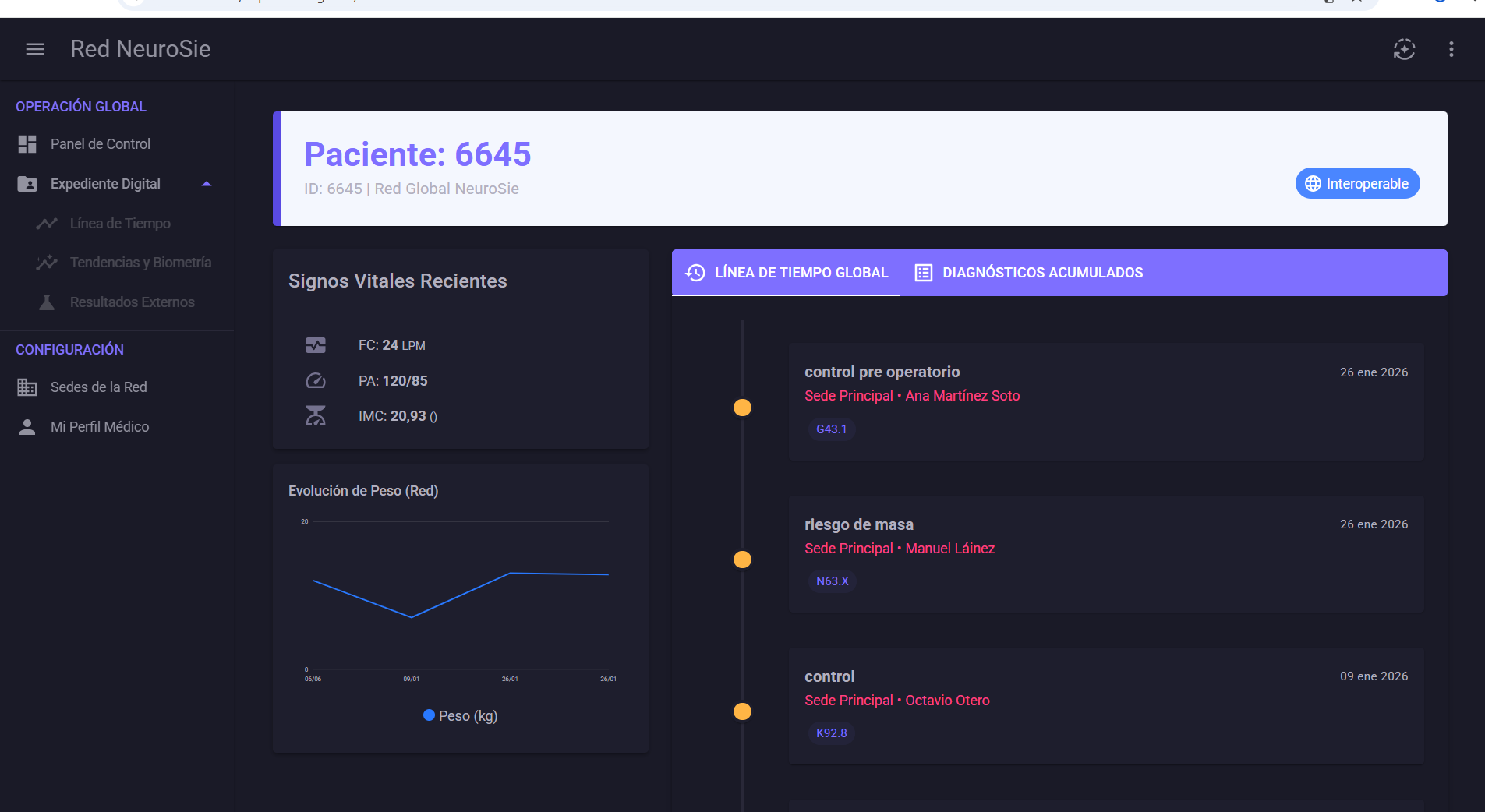Click the N63.X diagnosis code chip
The image size is (1485, 812).
pos(832,581)
